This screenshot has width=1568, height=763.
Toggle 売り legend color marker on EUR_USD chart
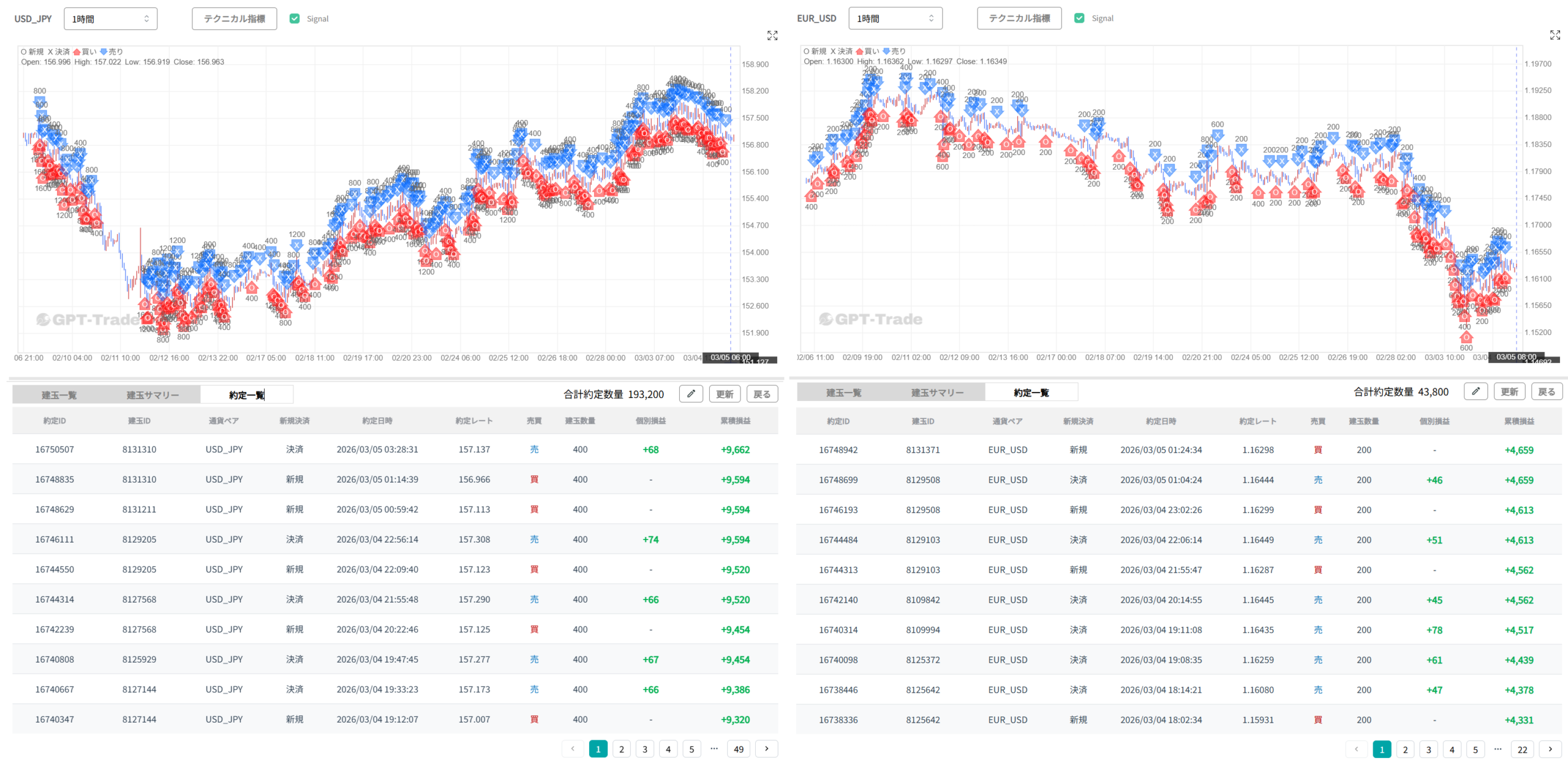[x=886, y=51]
